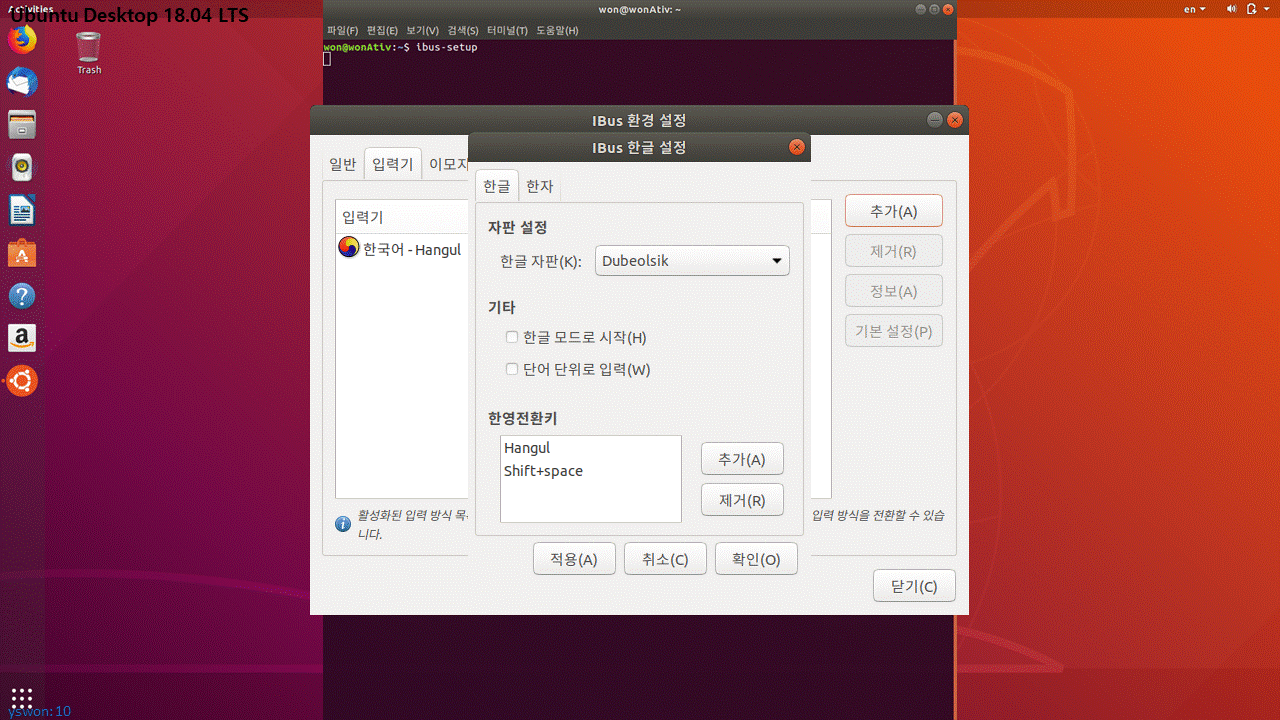Launch Thunderbird mail from the dock

(21, 83)
